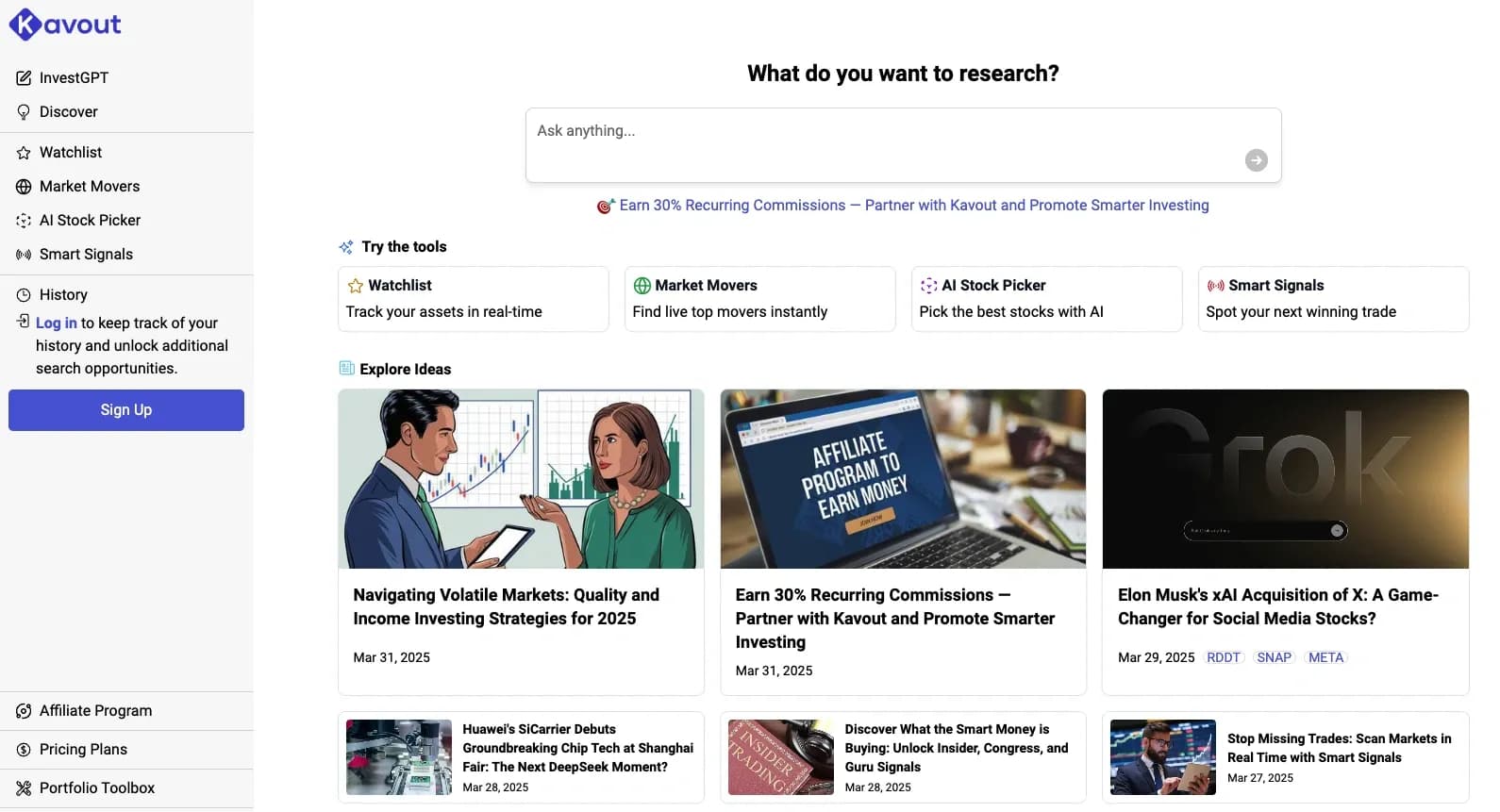Submit query with the arrow send button
1500x812 pixels.
1256,160
